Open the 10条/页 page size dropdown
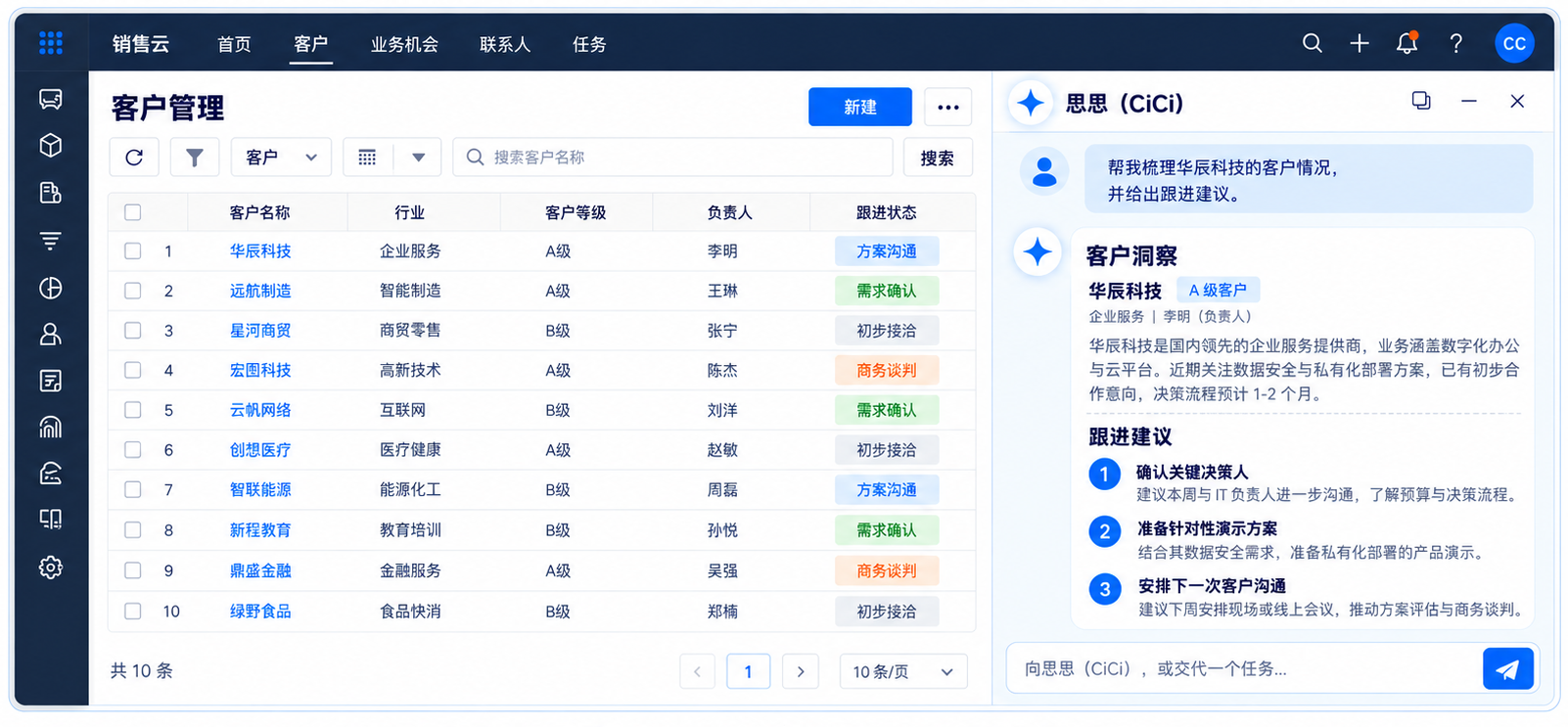1568x727 pixels. click(x=903, y=671)
